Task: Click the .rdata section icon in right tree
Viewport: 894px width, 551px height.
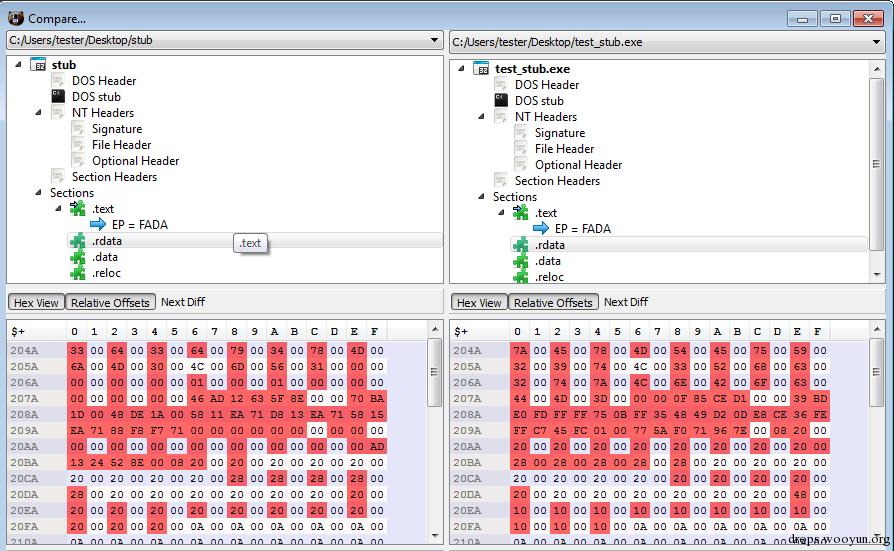Action: [521, 245]
